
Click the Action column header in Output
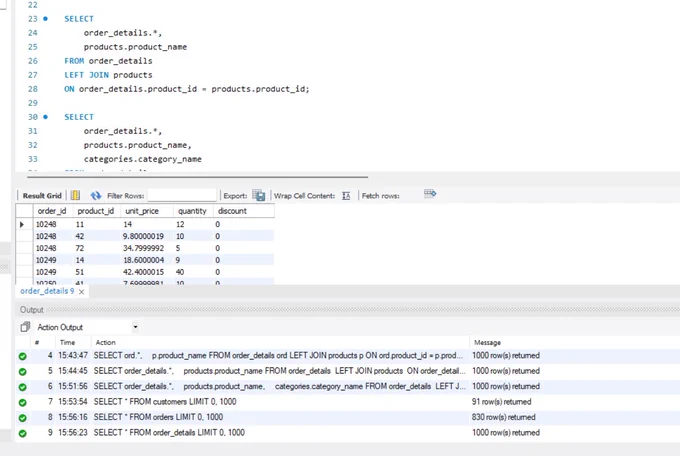point(105,342)
